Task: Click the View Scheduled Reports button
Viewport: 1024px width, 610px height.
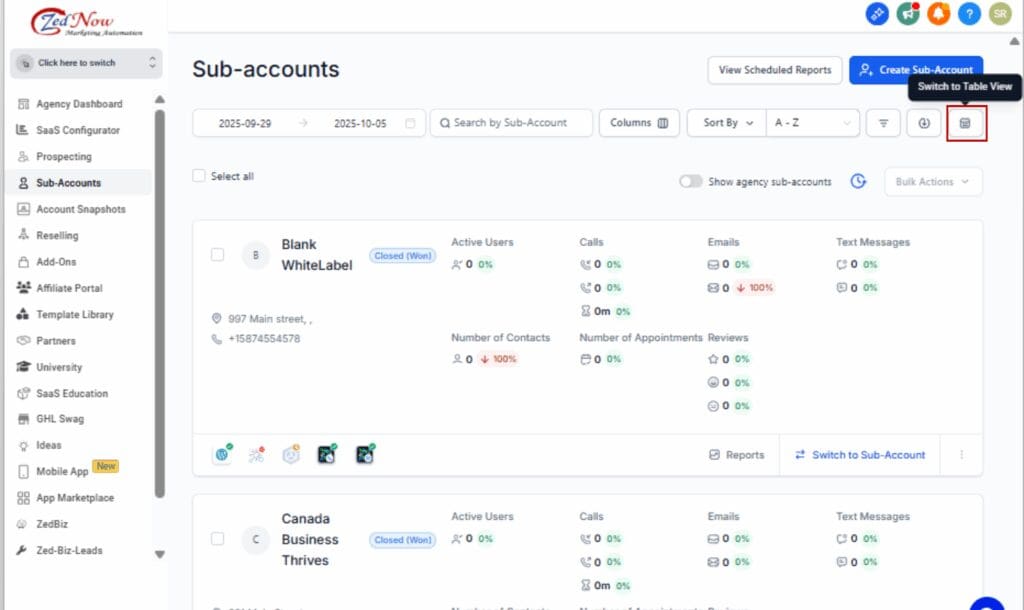Action: (x=774, y=70)
